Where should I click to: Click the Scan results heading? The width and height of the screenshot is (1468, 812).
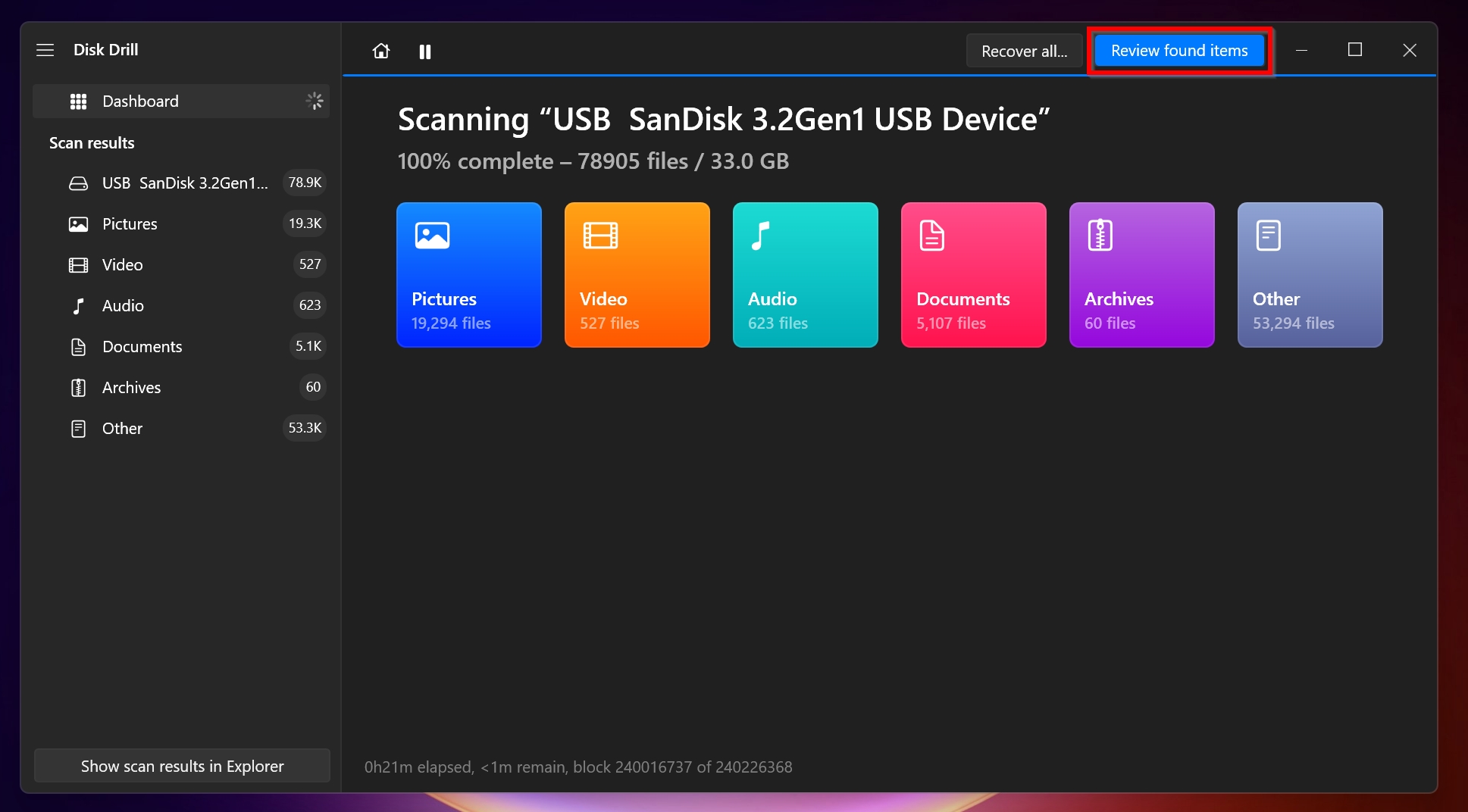tap(92, 143)
